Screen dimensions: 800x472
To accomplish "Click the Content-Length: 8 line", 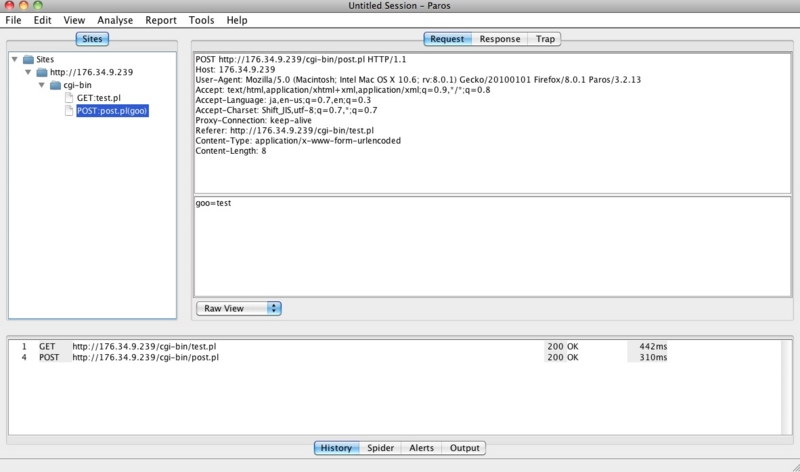I will 231,151.
